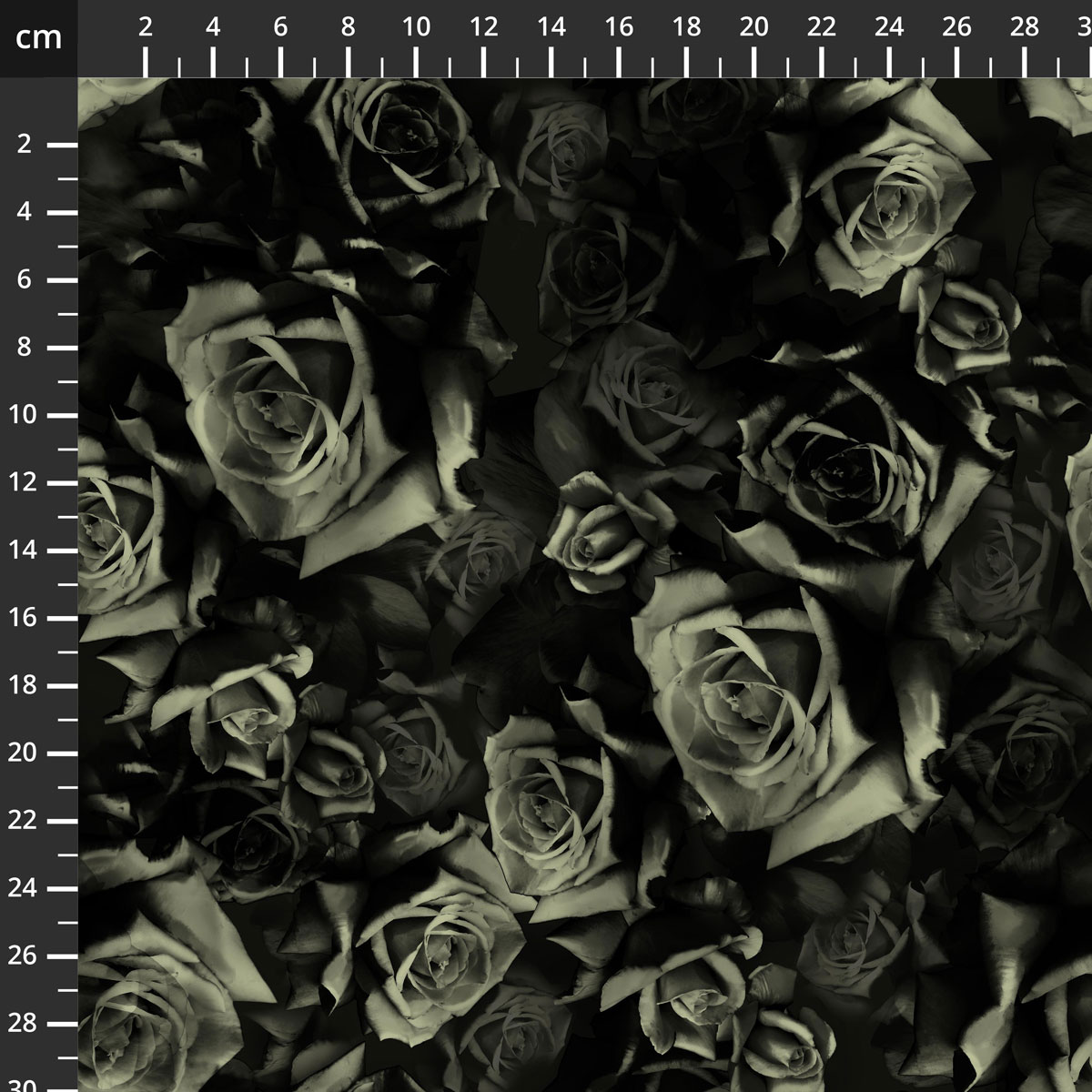Click the large bright rose at upper left

pyautogui.click(x=282, y=409)
